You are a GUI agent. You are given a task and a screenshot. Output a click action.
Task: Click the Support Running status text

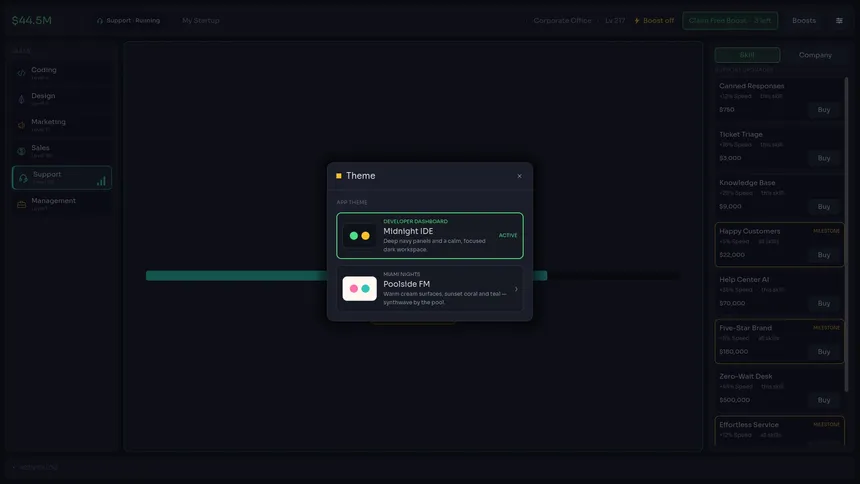click(x=133, y=21)
